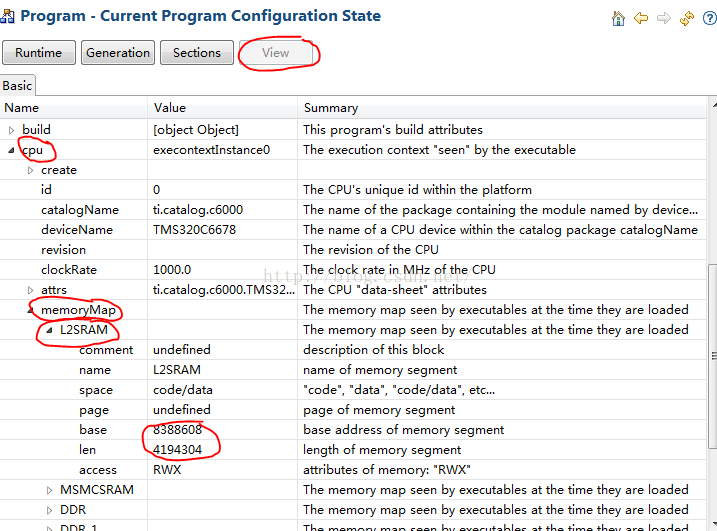Go forward with the right arrow icon

click(663, 18)
